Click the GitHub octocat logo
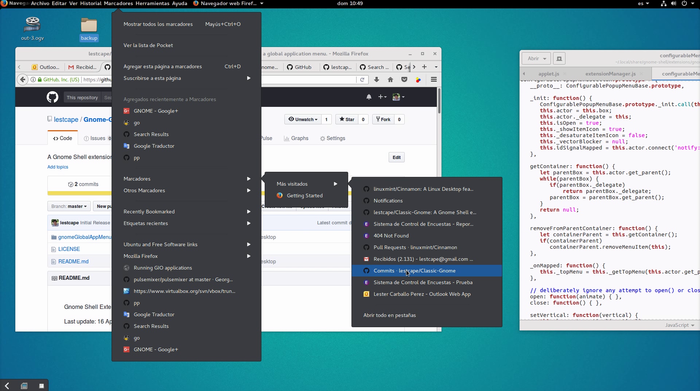This screenshot has height=391, width=700. point(52,97)
